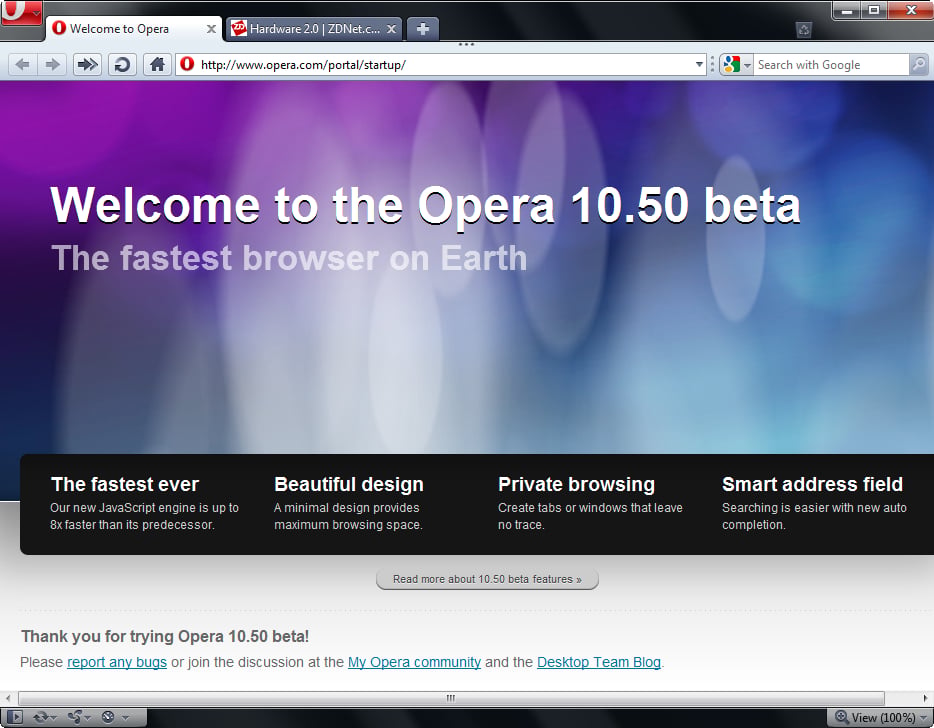Click Welcome to the Opera 10.50 beta headline

[x=426, y=205]
